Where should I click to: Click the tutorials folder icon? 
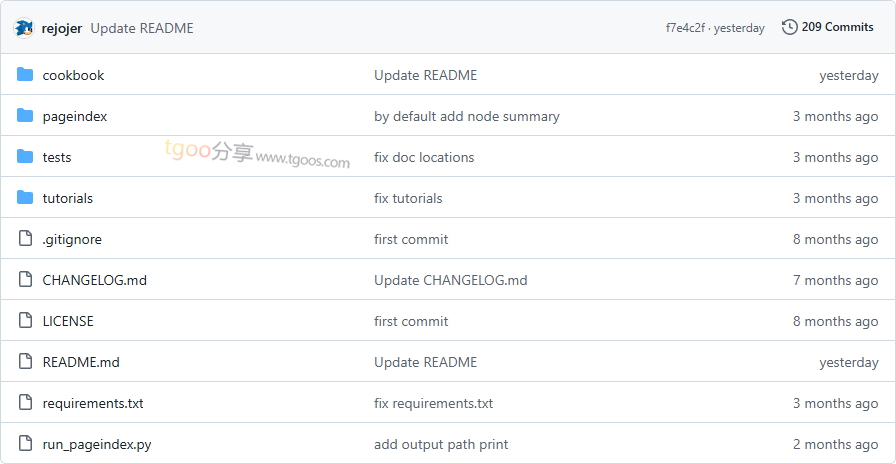(x=25, y=198)
